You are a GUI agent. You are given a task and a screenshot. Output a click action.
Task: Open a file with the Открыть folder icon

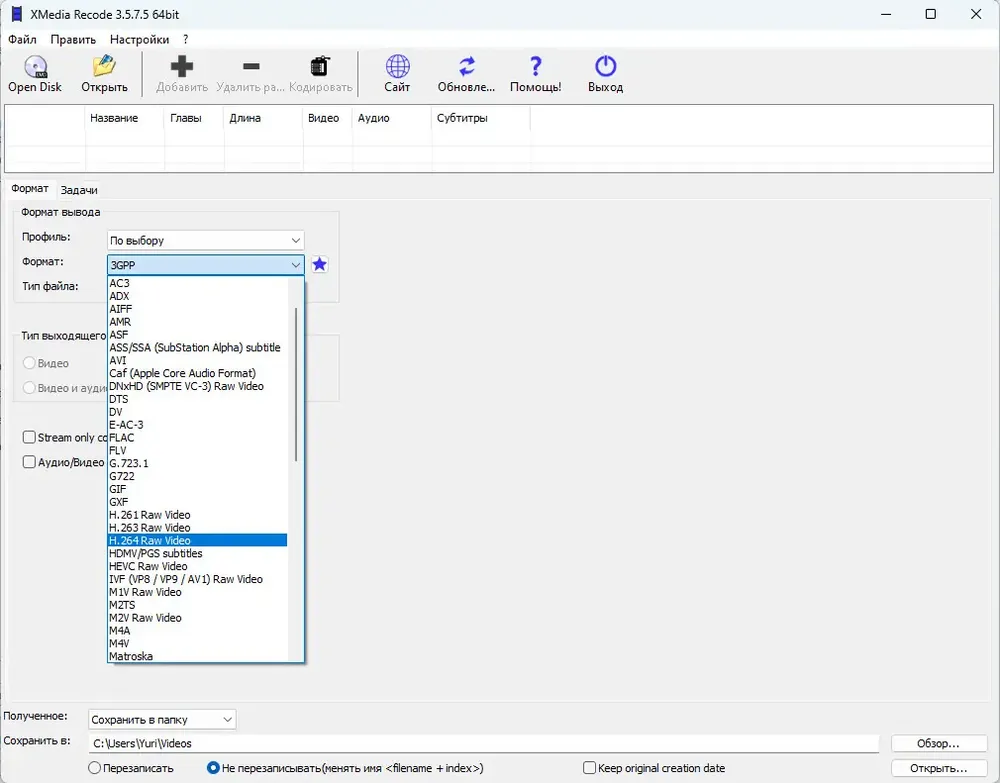point(104,66)
